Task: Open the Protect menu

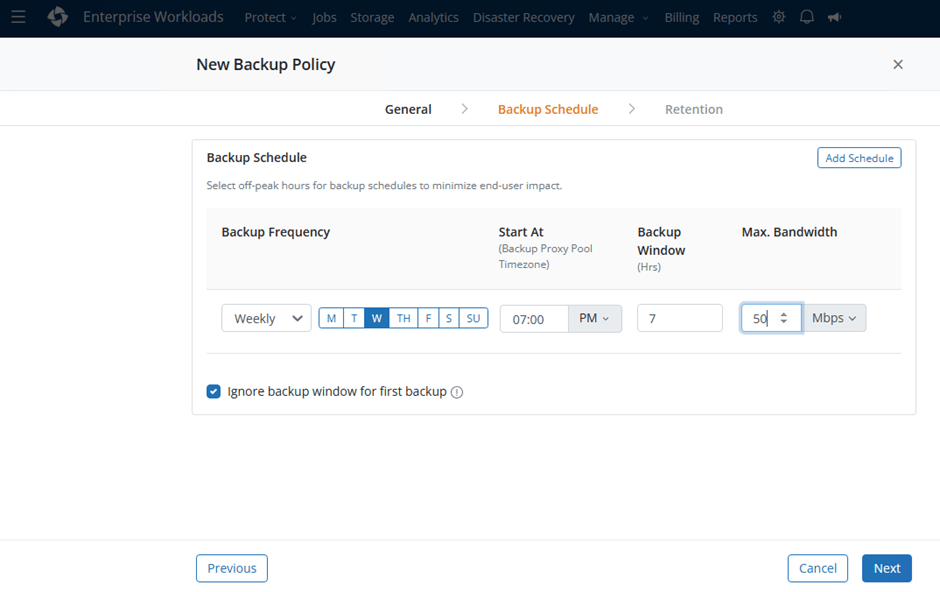Action: [x=270, y=17]
